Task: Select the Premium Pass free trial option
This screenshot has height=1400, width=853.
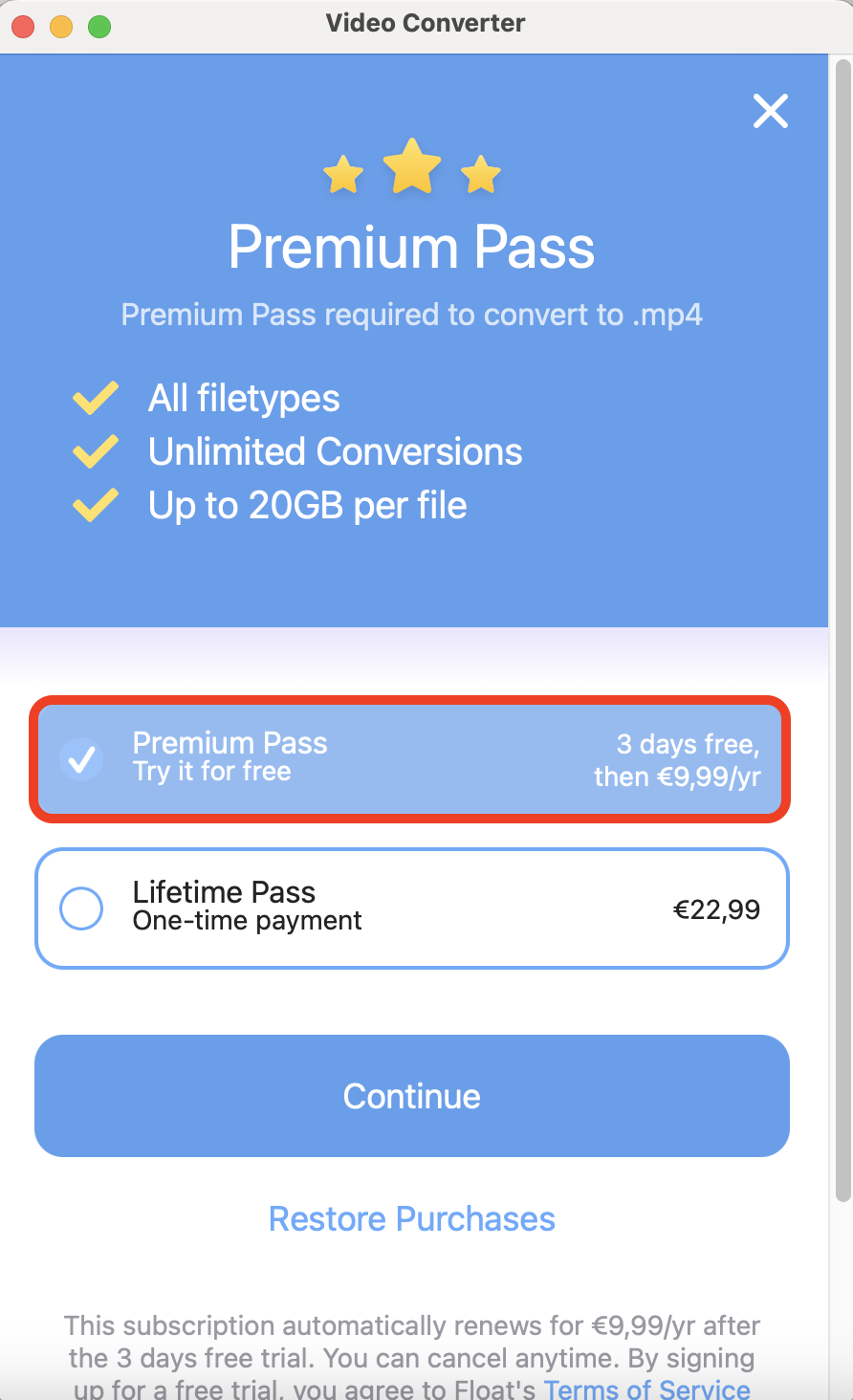Action: [x=412, y=759]
